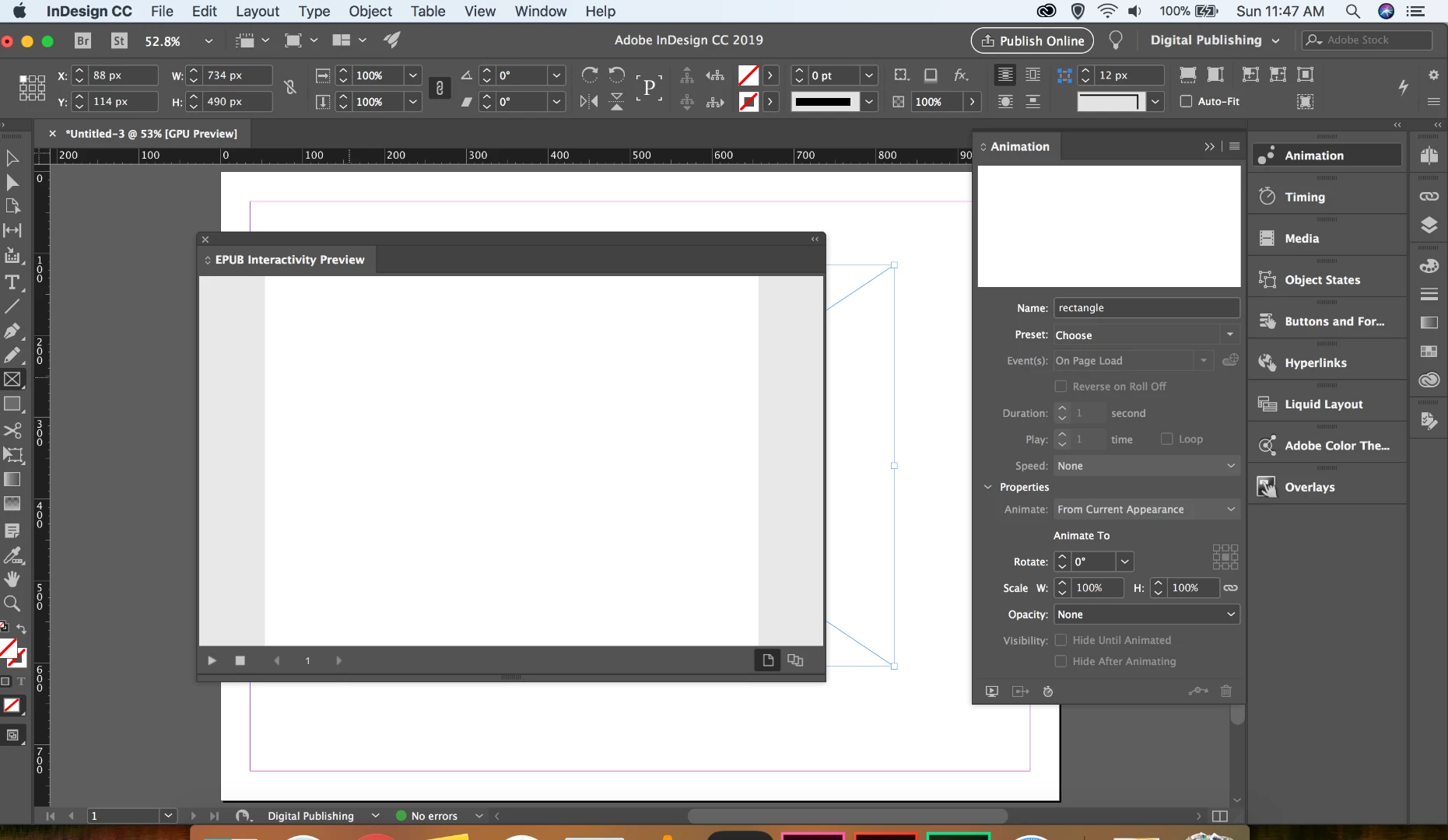Select the Eyedropper tool
Screen dimensions: 1448x840
click(12, 555)
